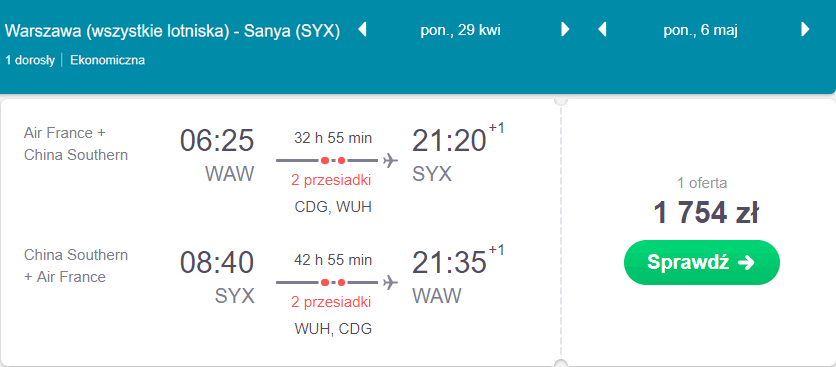Click outbound origin airport code WAW

[230, 174]
